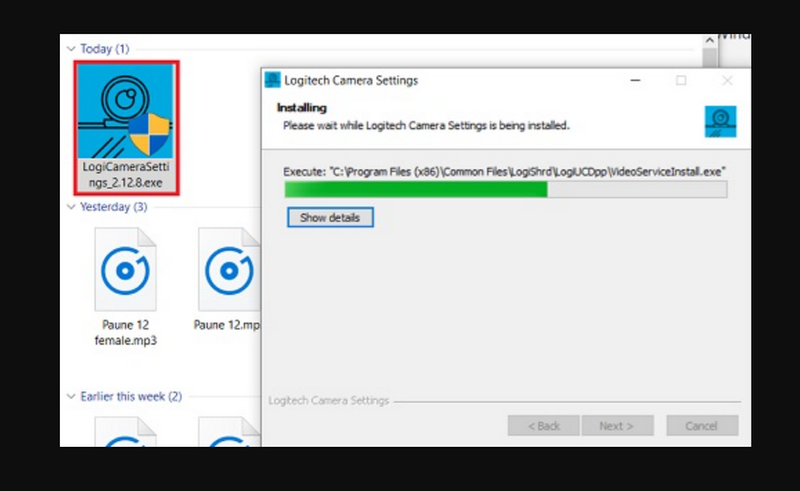Click the Execute path text line
The height and width of the screenshot is (491, 800).
(x=504, y=172)
